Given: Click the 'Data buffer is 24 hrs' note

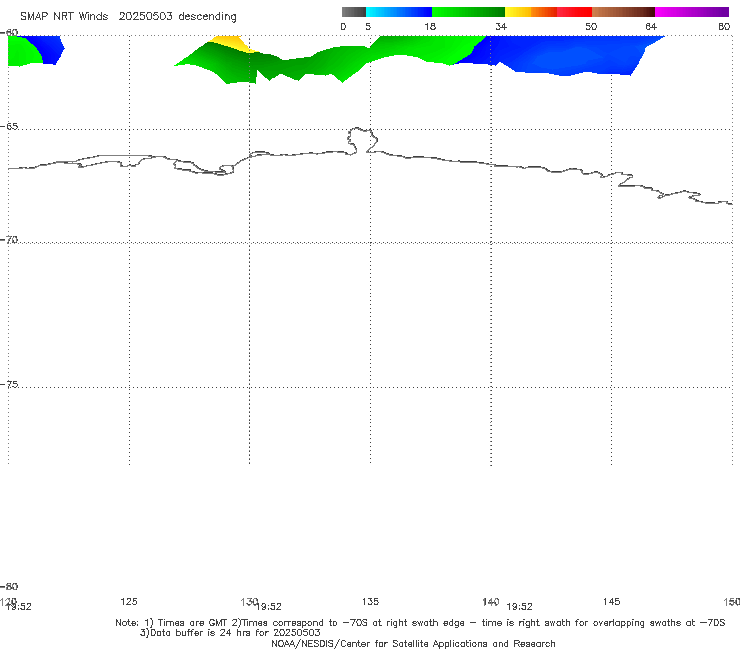Looking at the screenshot, I should click(x=230, y=633).
